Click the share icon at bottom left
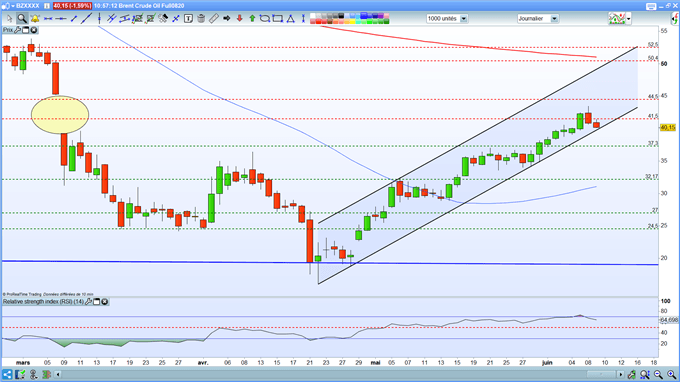 pyautogui.click(x=7, y=374)
